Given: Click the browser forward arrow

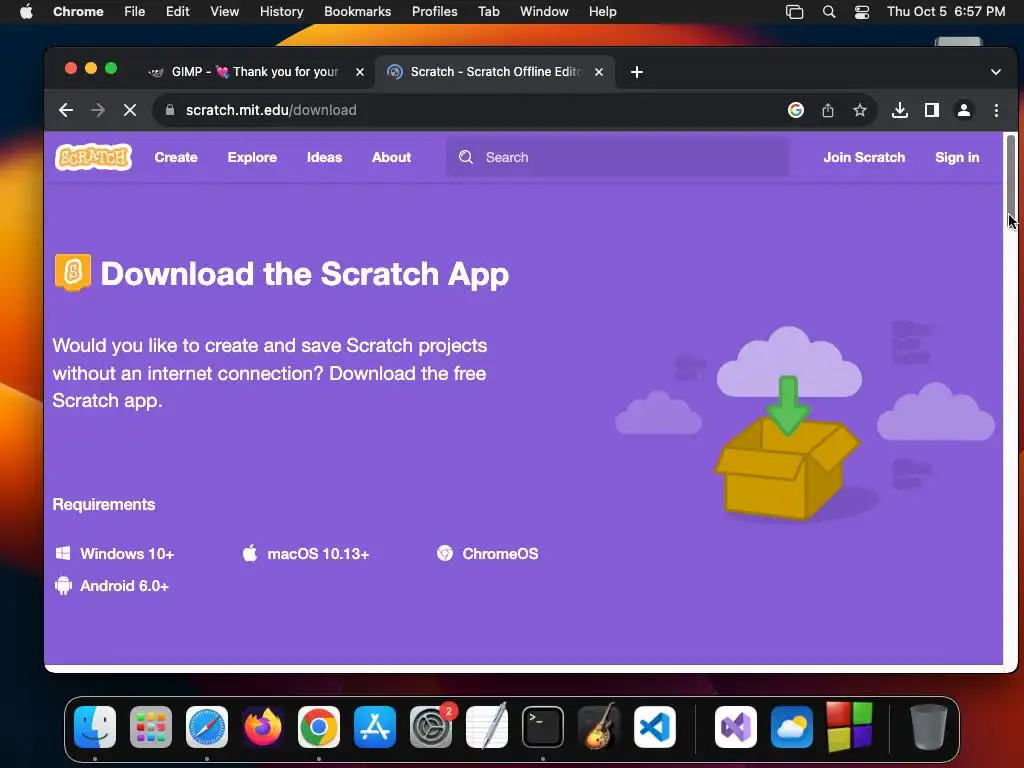Looking at the screenshot, I should (x=98, y=110).
